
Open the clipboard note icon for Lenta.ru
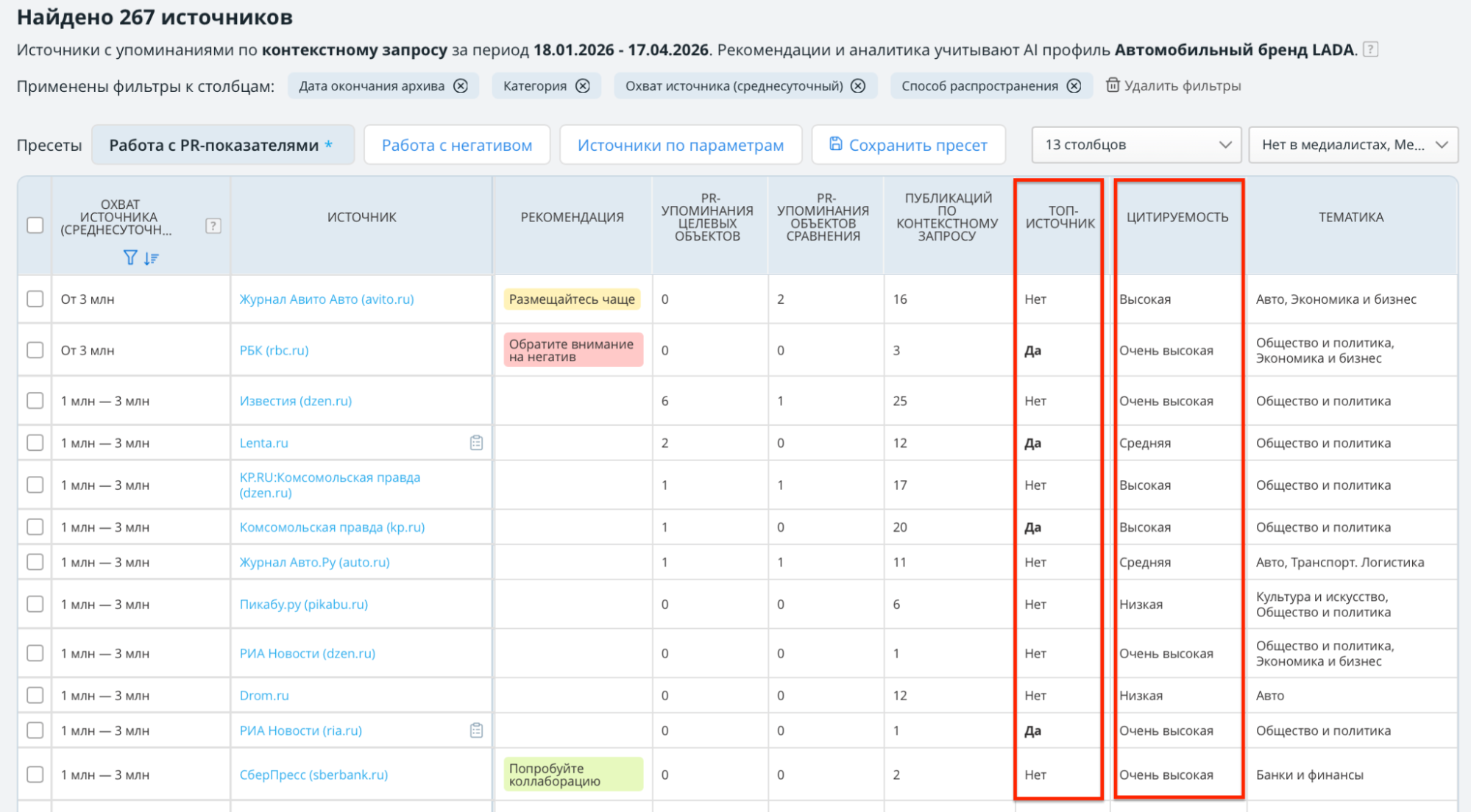[477, 443]
